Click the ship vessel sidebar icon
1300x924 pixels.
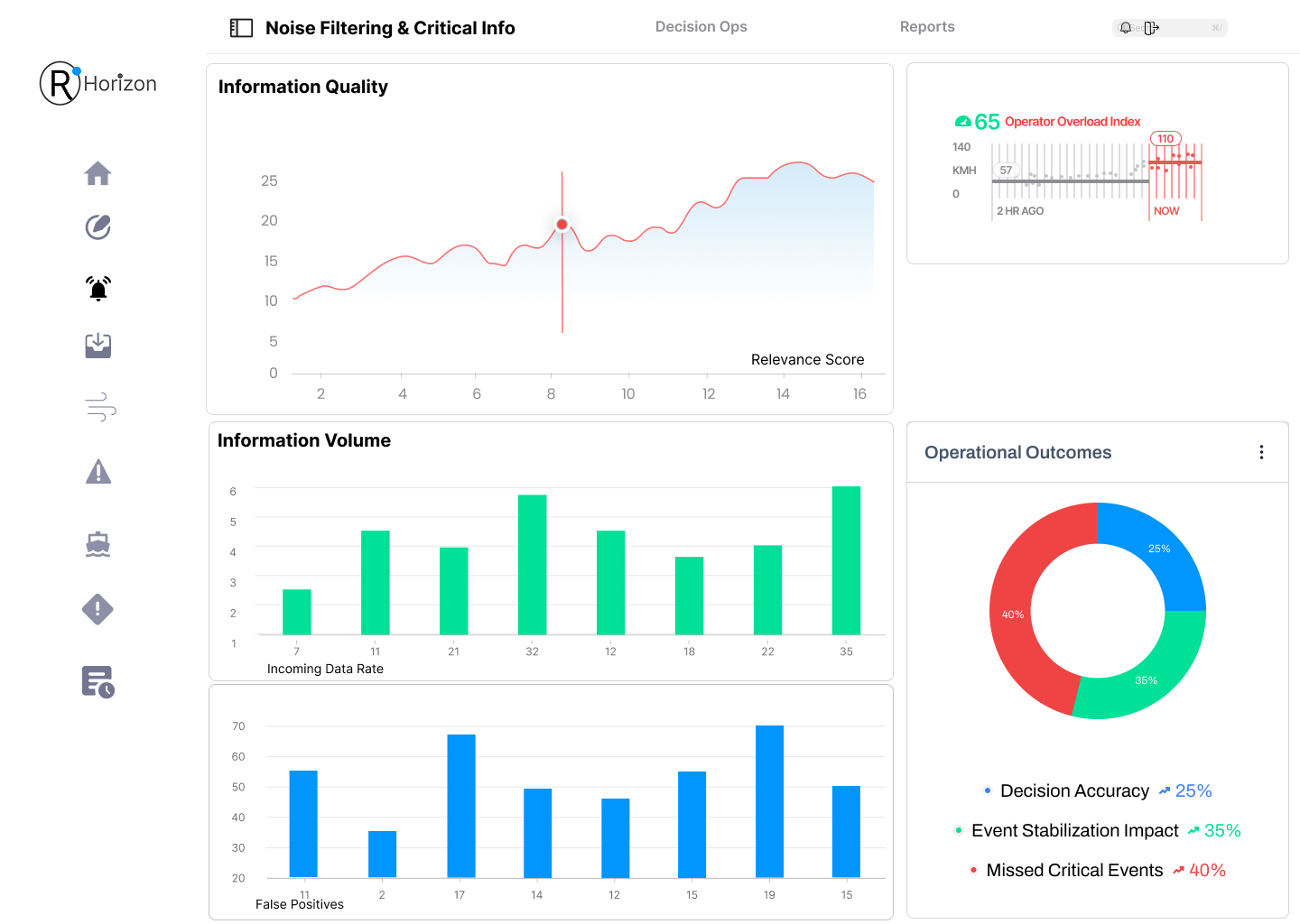tap(97, 544)
